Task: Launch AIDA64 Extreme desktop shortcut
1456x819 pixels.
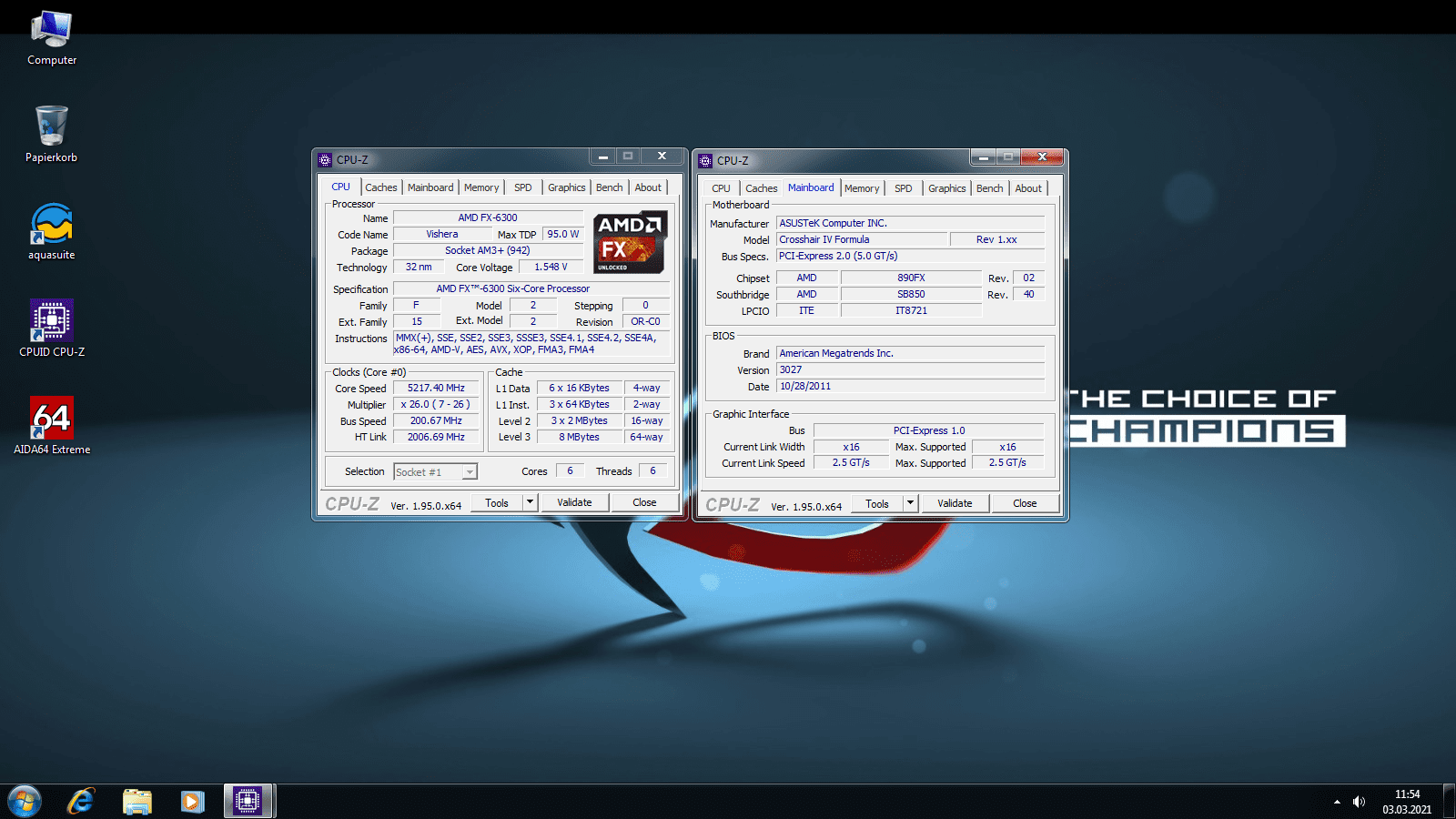Action: [x=52, y=426]
